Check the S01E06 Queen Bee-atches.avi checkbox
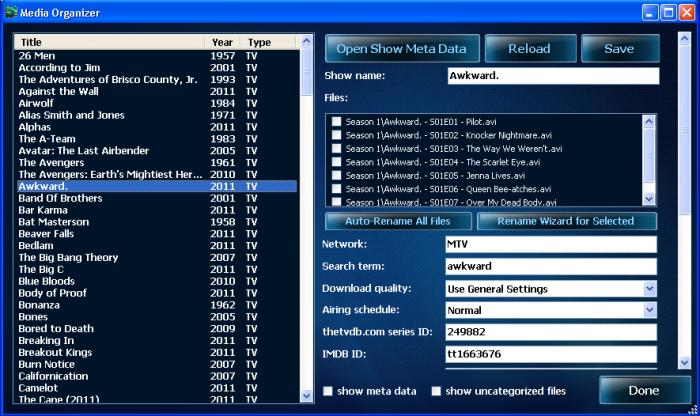This screenshot has height=416, width=700. click(337, 188)
